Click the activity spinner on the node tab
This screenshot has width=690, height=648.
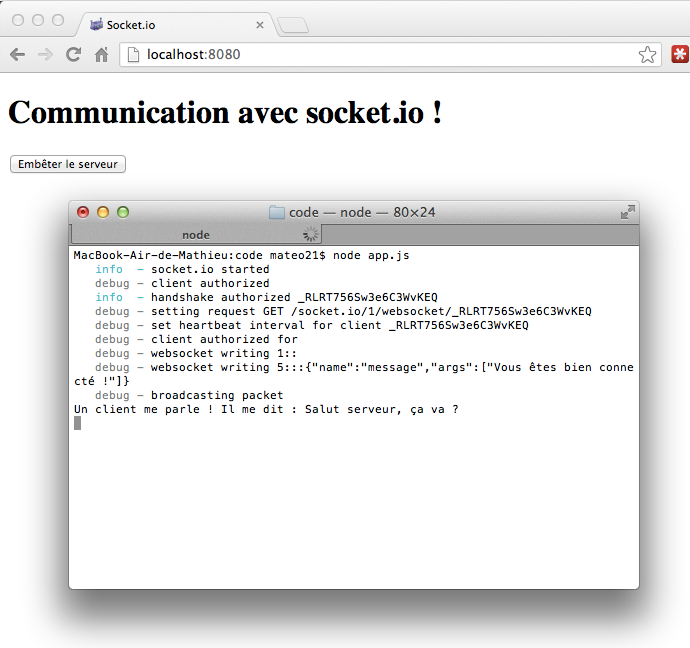[311, 234]
